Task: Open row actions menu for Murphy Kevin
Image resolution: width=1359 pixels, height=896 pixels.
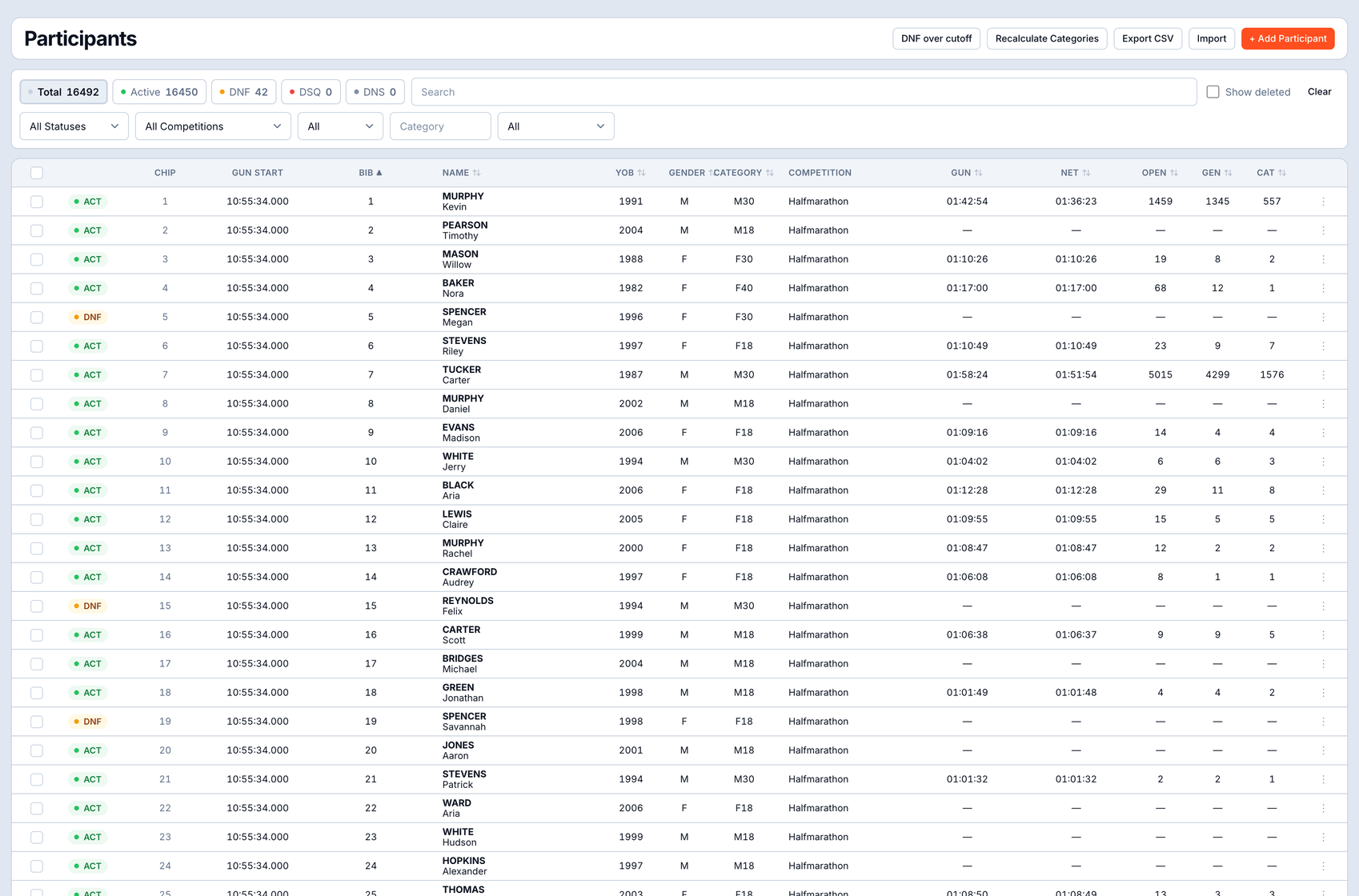Action: click(1323, 202)
